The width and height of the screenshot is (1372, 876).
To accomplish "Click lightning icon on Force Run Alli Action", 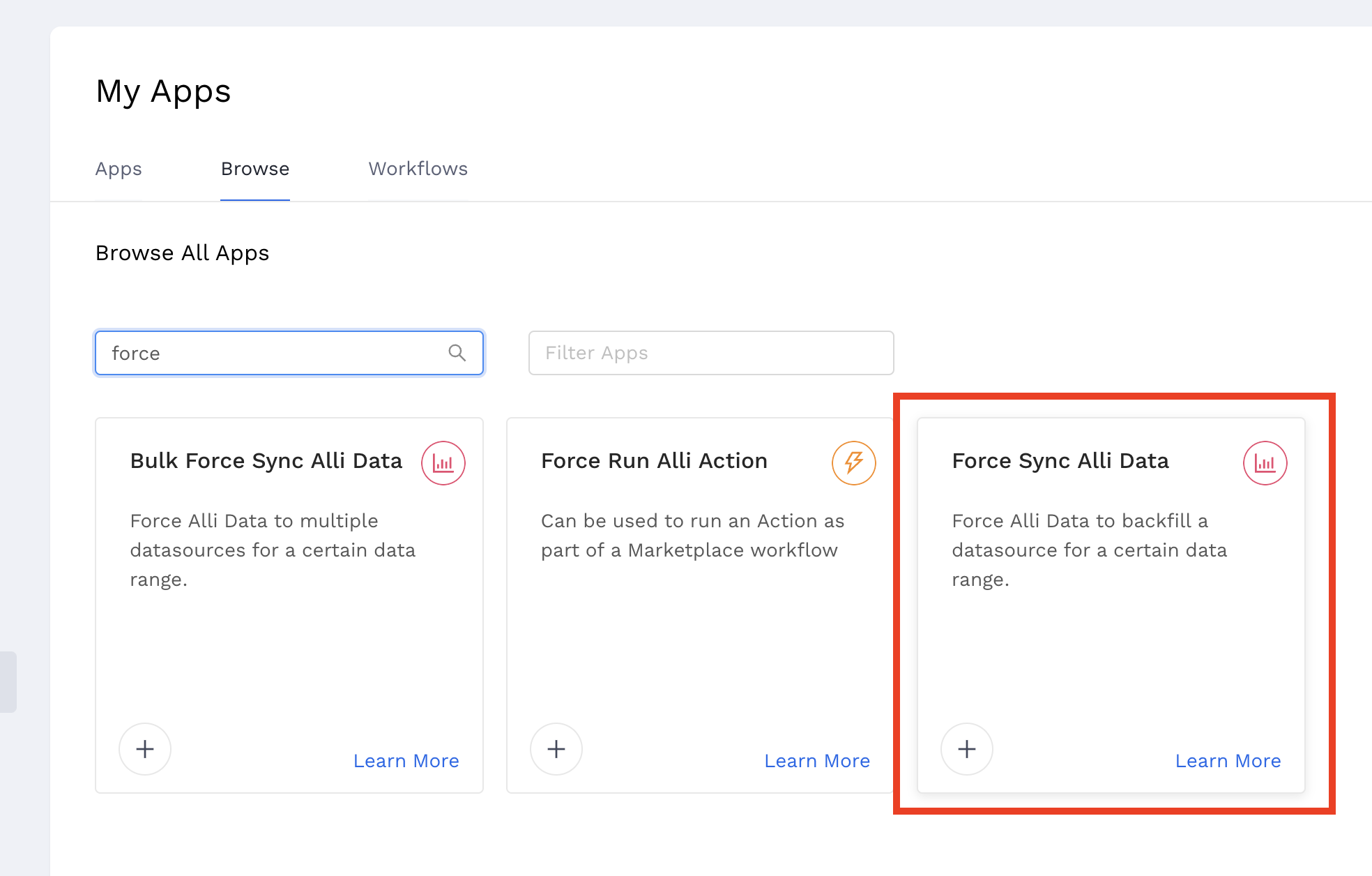I will [853, 462].
